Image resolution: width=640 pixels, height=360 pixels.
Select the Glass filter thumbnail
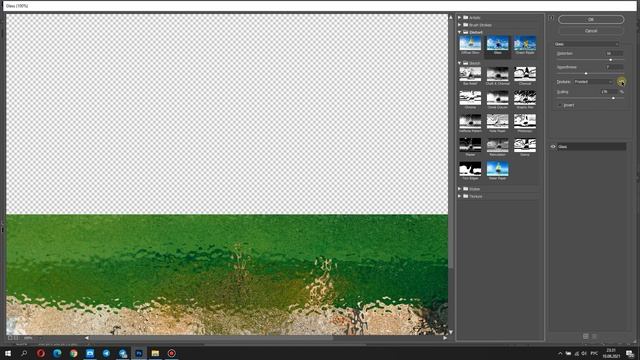pos(498,44)
